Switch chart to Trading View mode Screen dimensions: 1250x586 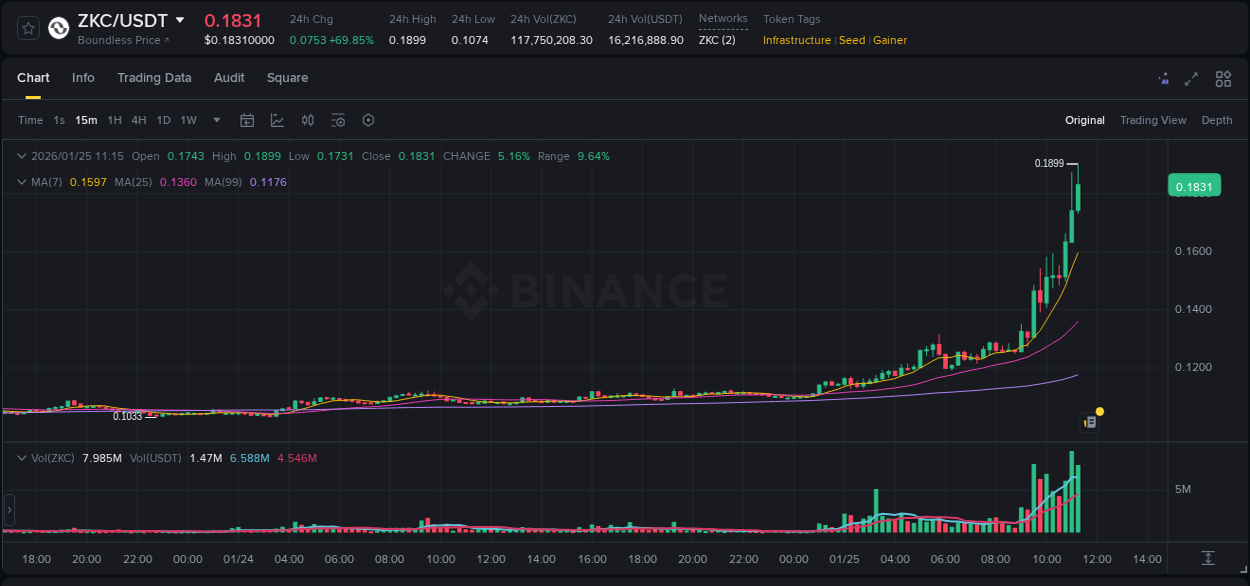pos(1152,120)
